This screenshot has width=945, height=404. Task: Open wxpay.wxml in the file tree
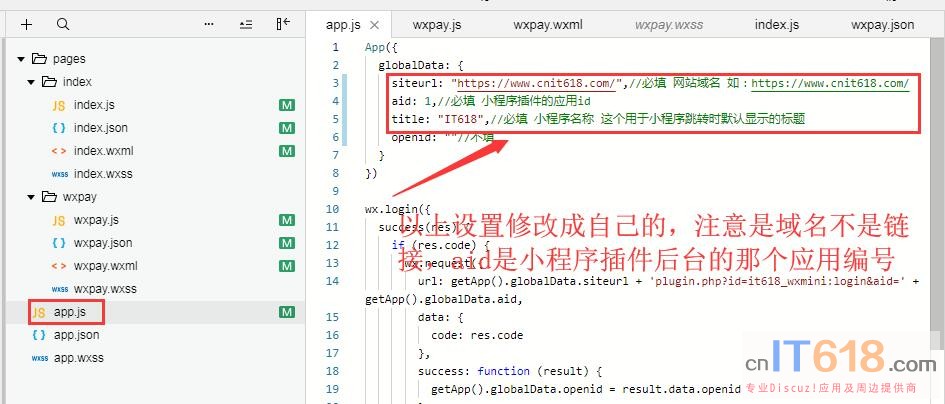tap(105, 266)
